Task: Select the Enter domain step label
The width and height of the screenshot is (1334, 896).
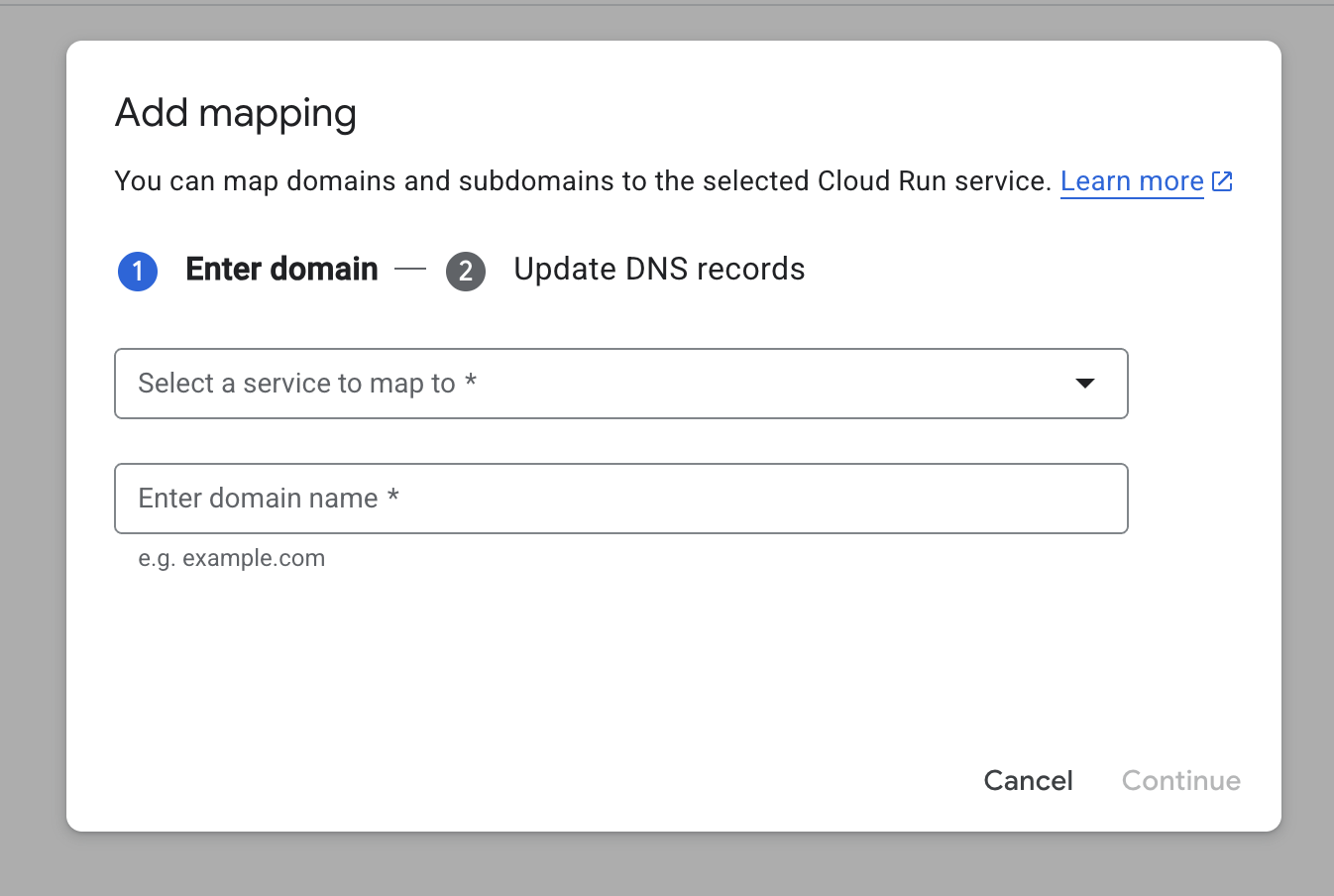Action: [x=281, y=270]
